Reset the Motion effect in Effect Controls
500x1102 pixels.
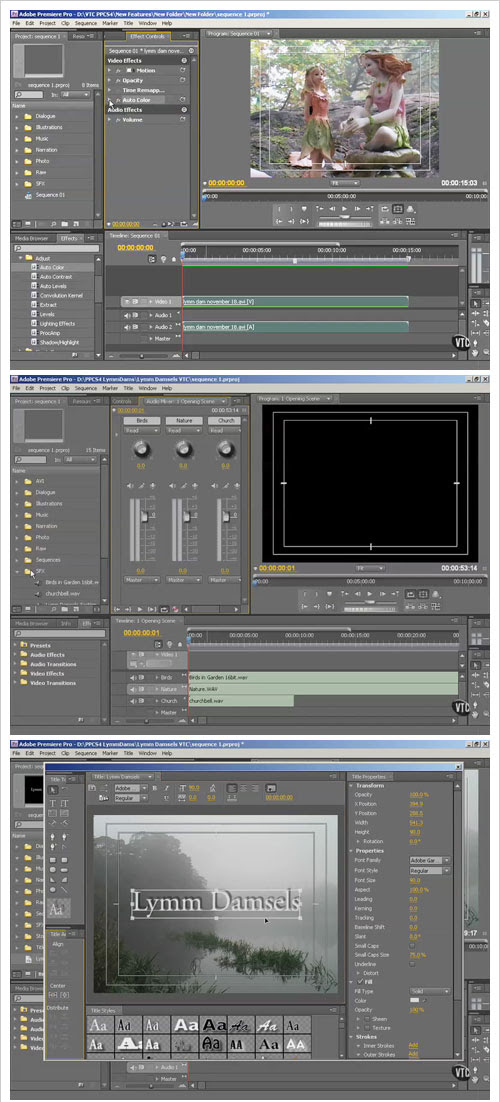click(x=183, y=70)
